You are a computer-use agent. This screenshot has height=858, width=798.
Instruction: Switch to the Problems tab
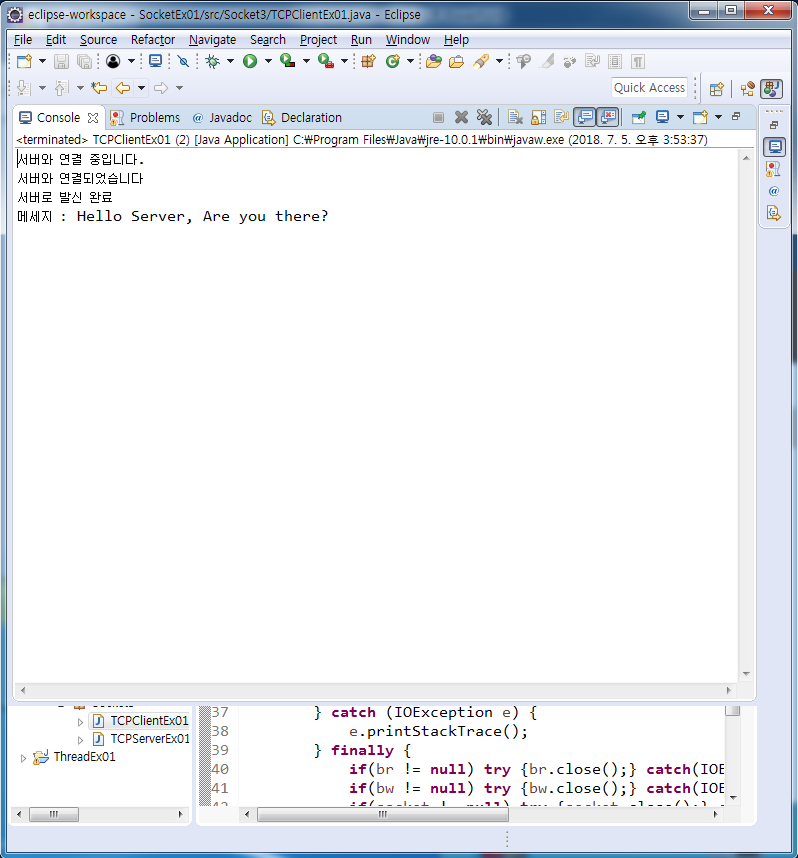coord(145,118)
